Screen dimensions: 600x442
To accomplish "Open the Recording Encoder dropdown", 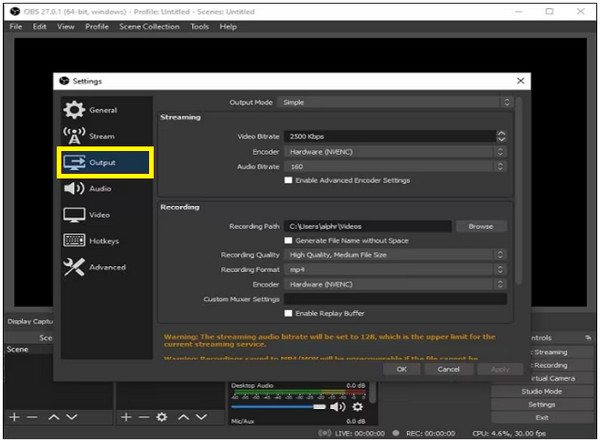I will (x=395, y=284).
